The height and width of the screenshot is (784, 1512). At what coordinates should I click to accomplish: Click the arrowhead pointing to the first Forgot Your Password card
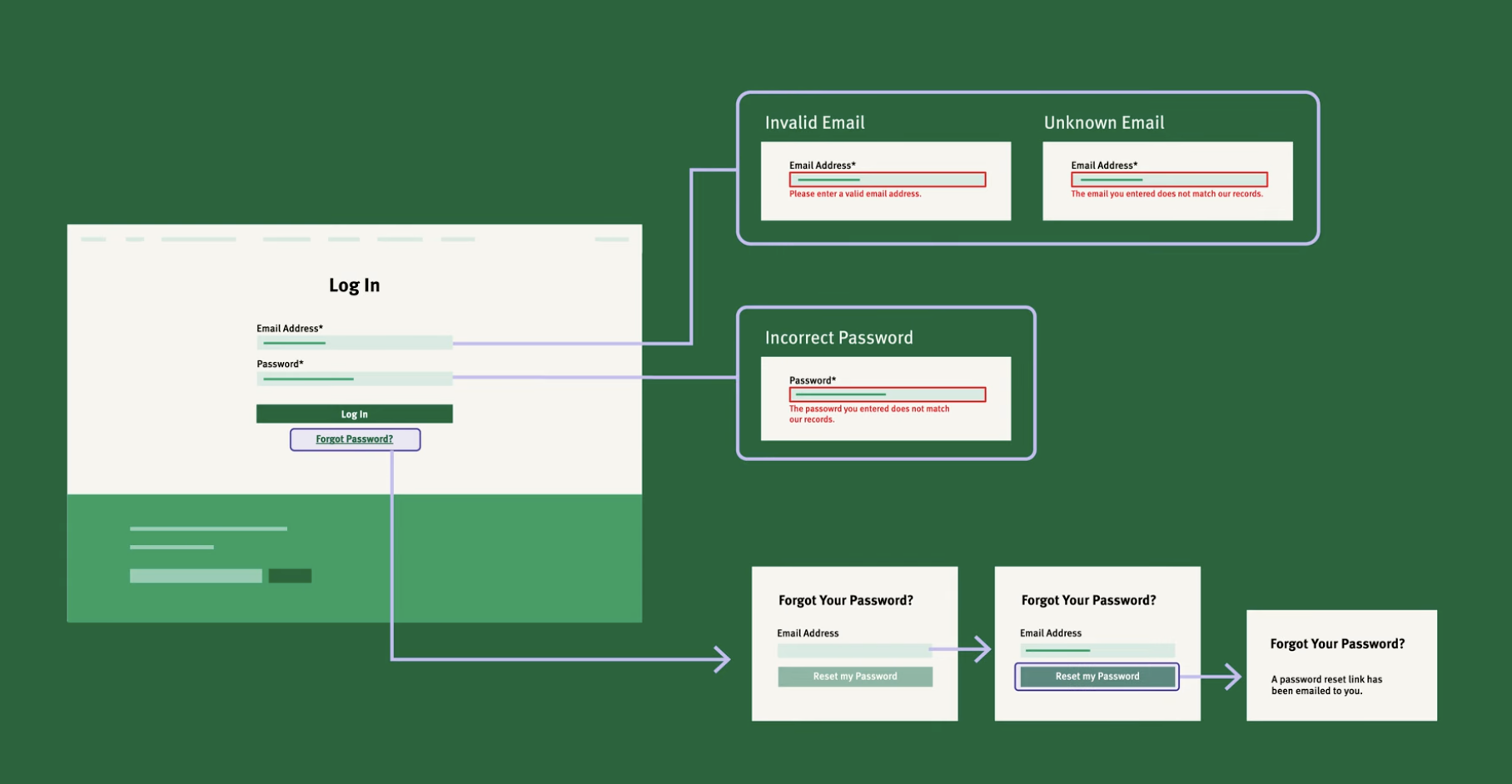click(723, 660)
